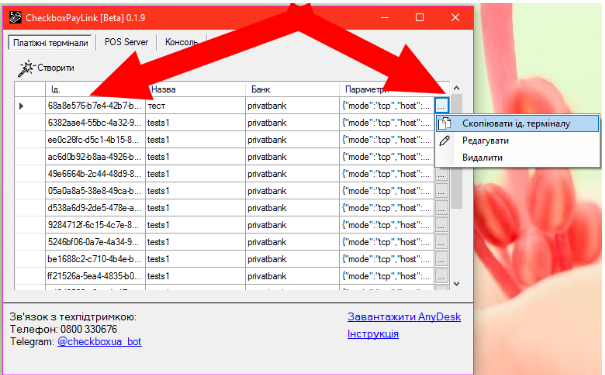
Task: Click the pencil icon beside Редагувати
Action: pos(444,140)
